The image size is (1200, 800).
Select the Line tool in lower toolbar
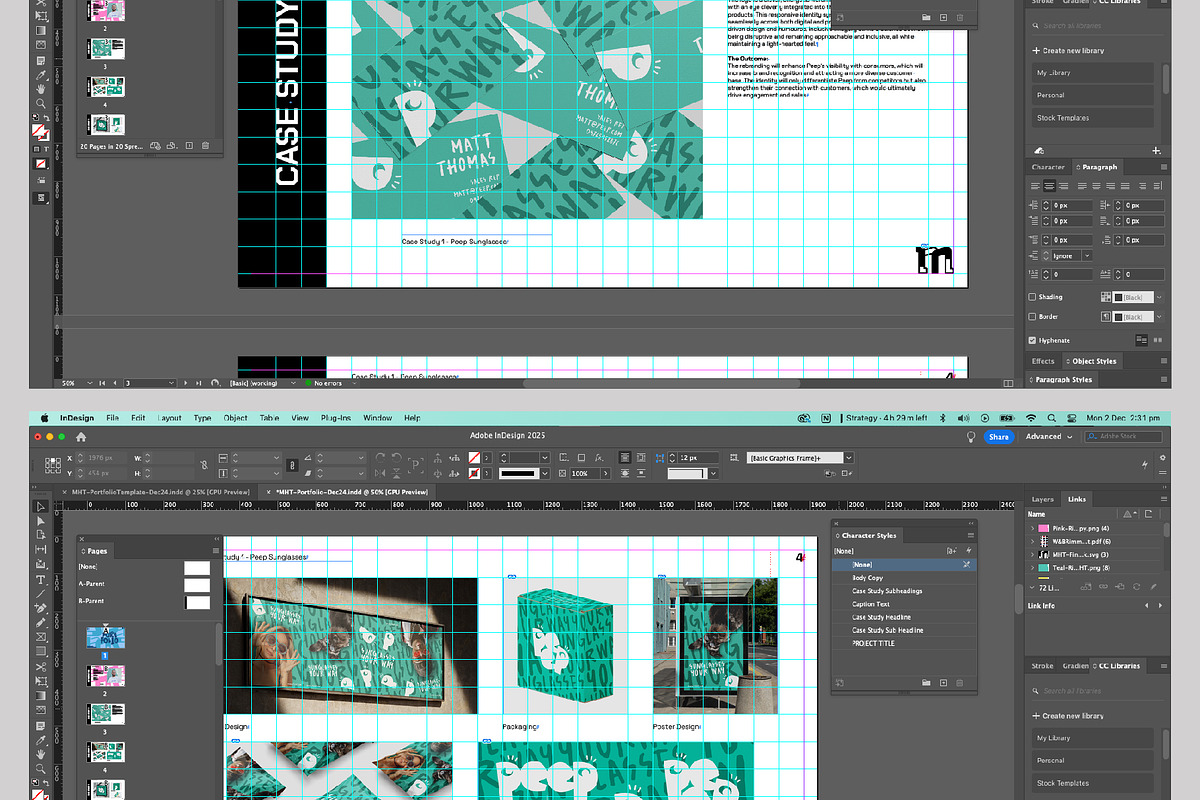41,593
